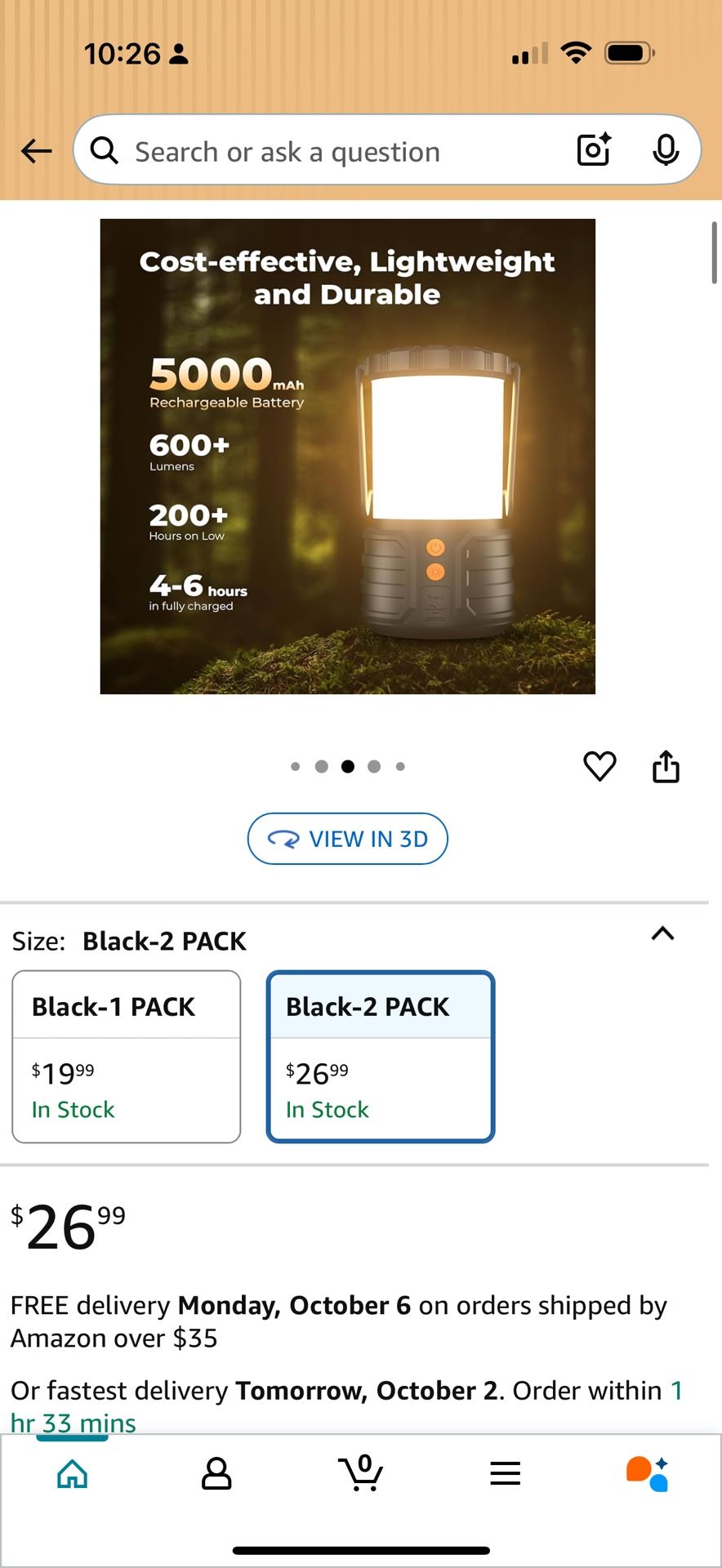Viewport: 722px width, 1568px height.
Task: Select the Black-1 PACK option
Action: (127, 1057)
